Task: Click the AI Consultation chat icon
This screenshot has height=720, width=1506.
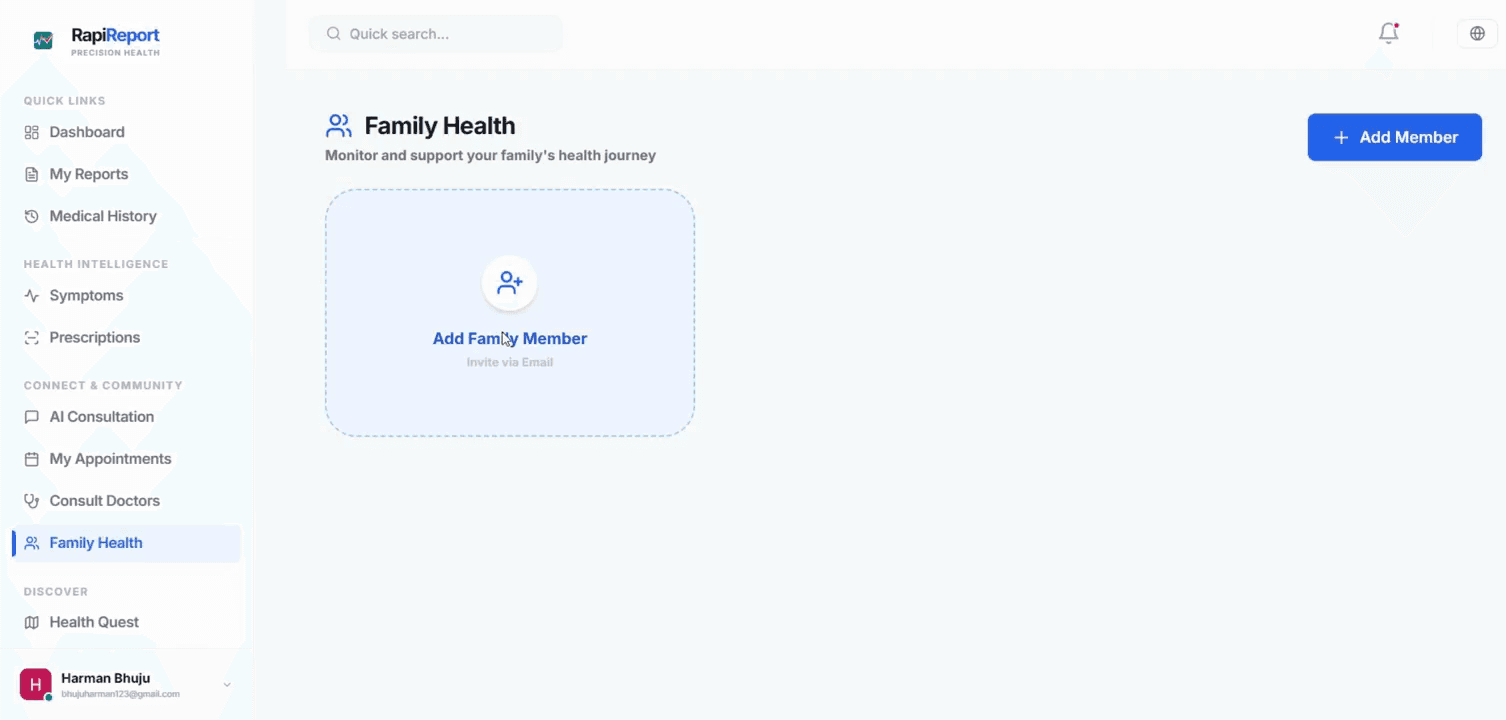Action: (x=31, y=417)
